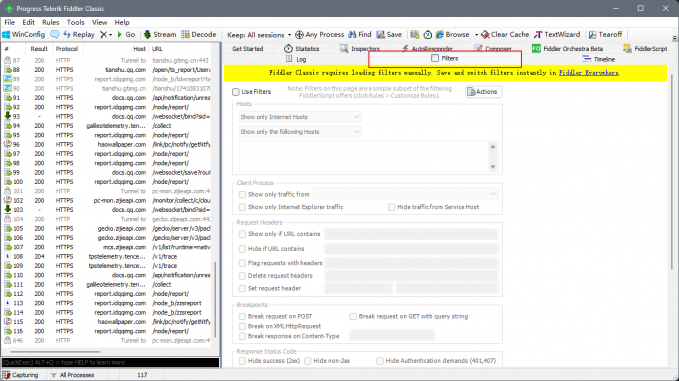Click the Any Process target icon
The width and height of the screenshot is (679, 381).
[299, 35]
